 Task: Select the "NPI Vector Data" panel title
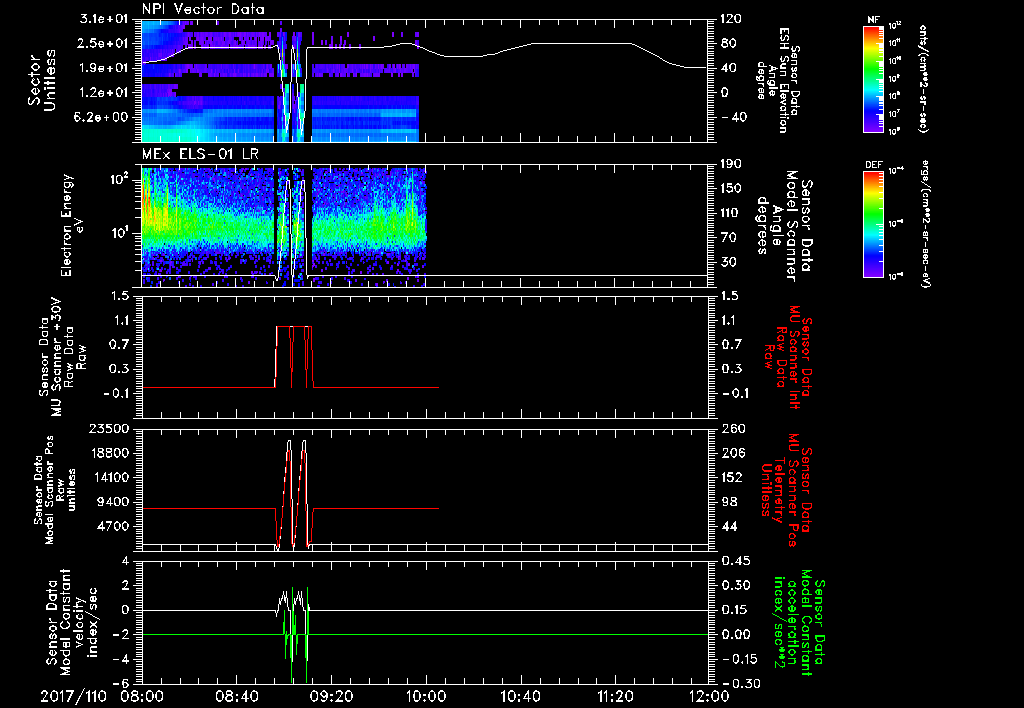203,9
